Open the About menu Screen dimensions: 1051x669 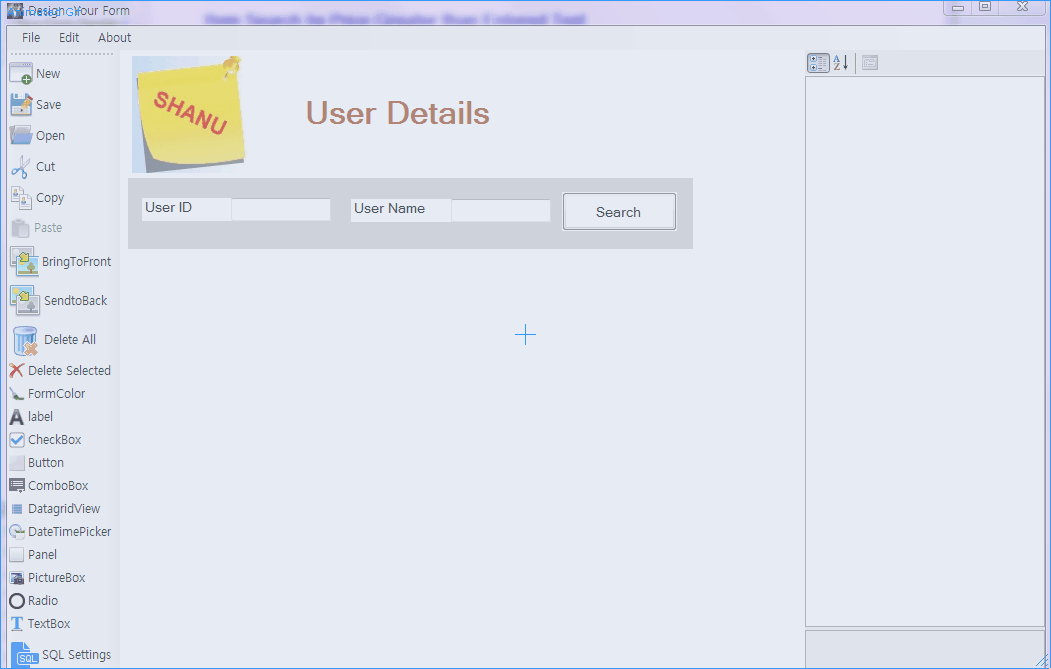click(x=115, y=38)
